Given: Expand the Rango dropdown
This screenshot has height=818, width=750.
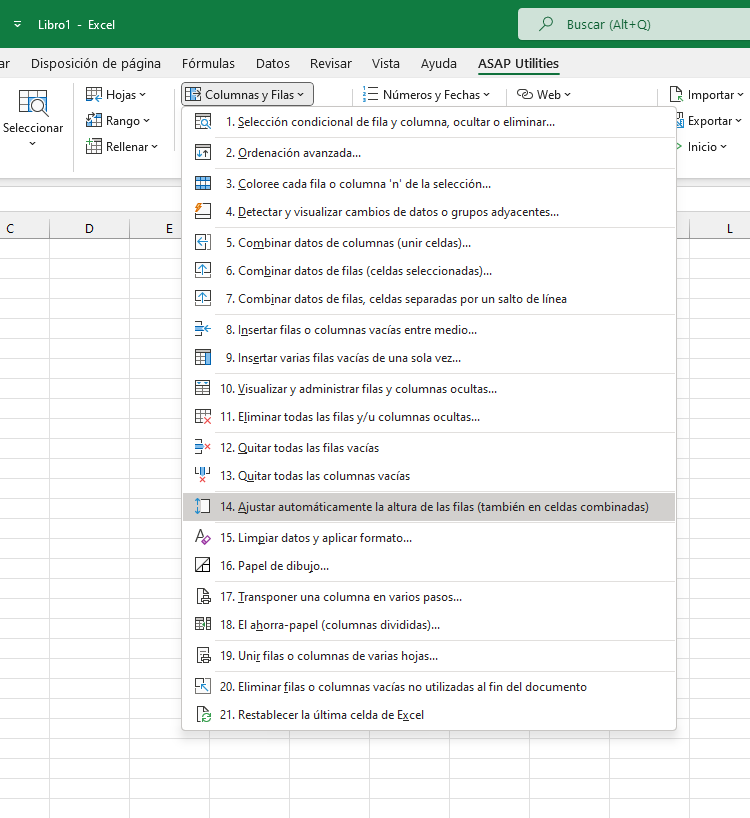Looking at the screenshot, I should pos(118,121).
